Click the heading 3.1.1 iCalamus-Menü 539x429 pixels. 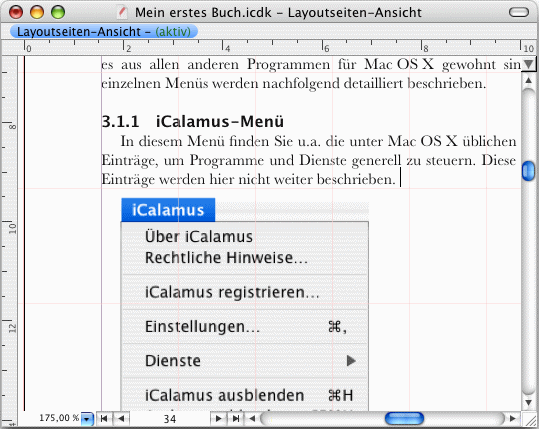(x=192, y=122)
